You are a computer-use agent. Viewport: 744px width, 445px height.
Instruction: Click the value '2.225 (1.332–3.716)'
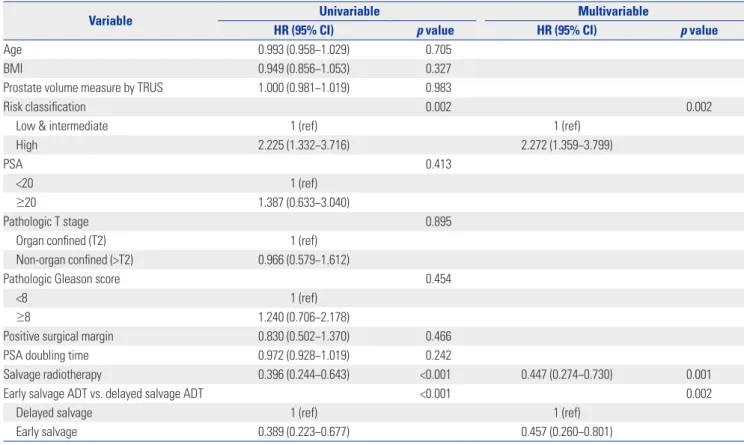304,145
